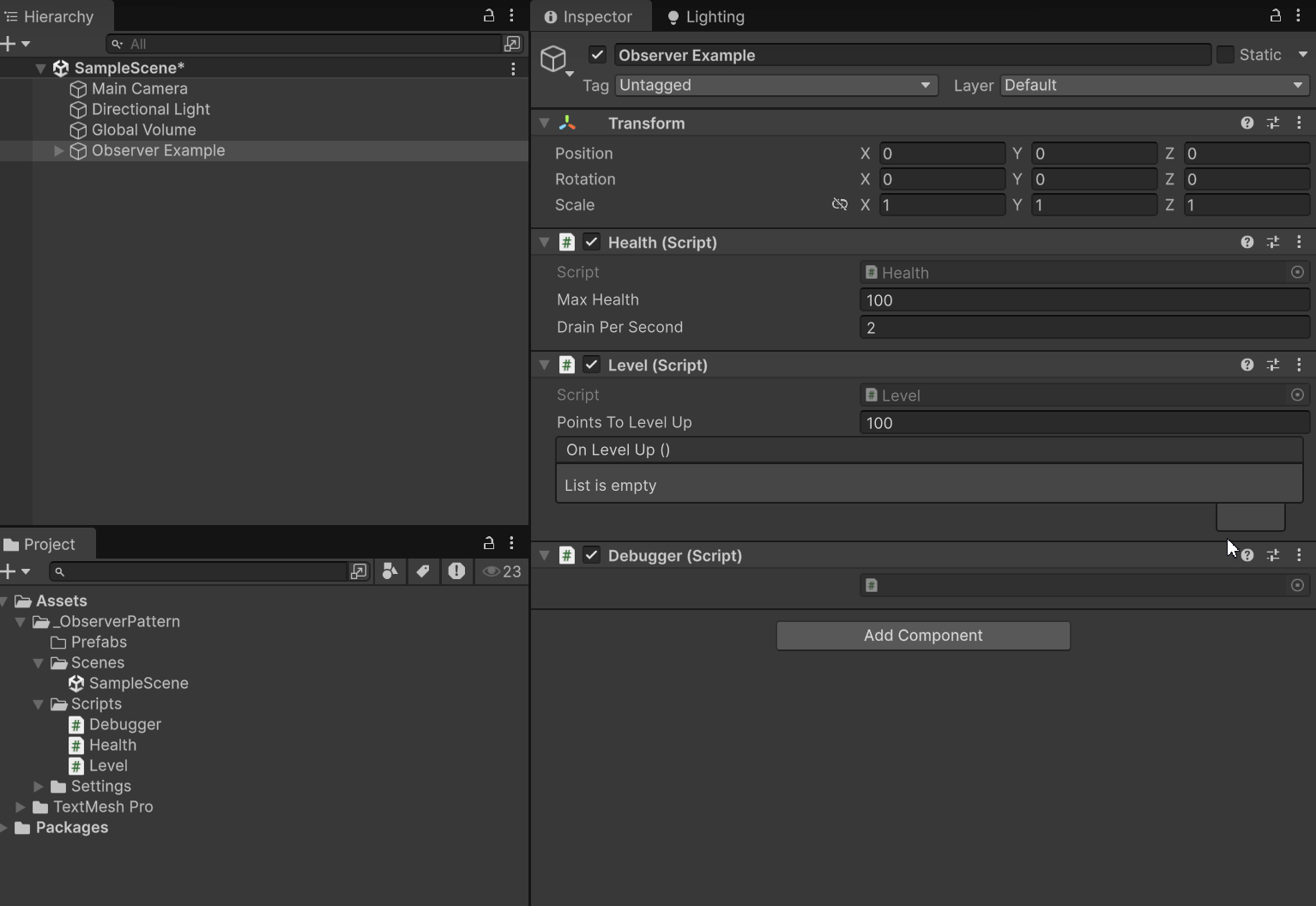This screenshot has height=906, width=1316.
Task: Lock the Project panel
Action: tap(489, 543)
